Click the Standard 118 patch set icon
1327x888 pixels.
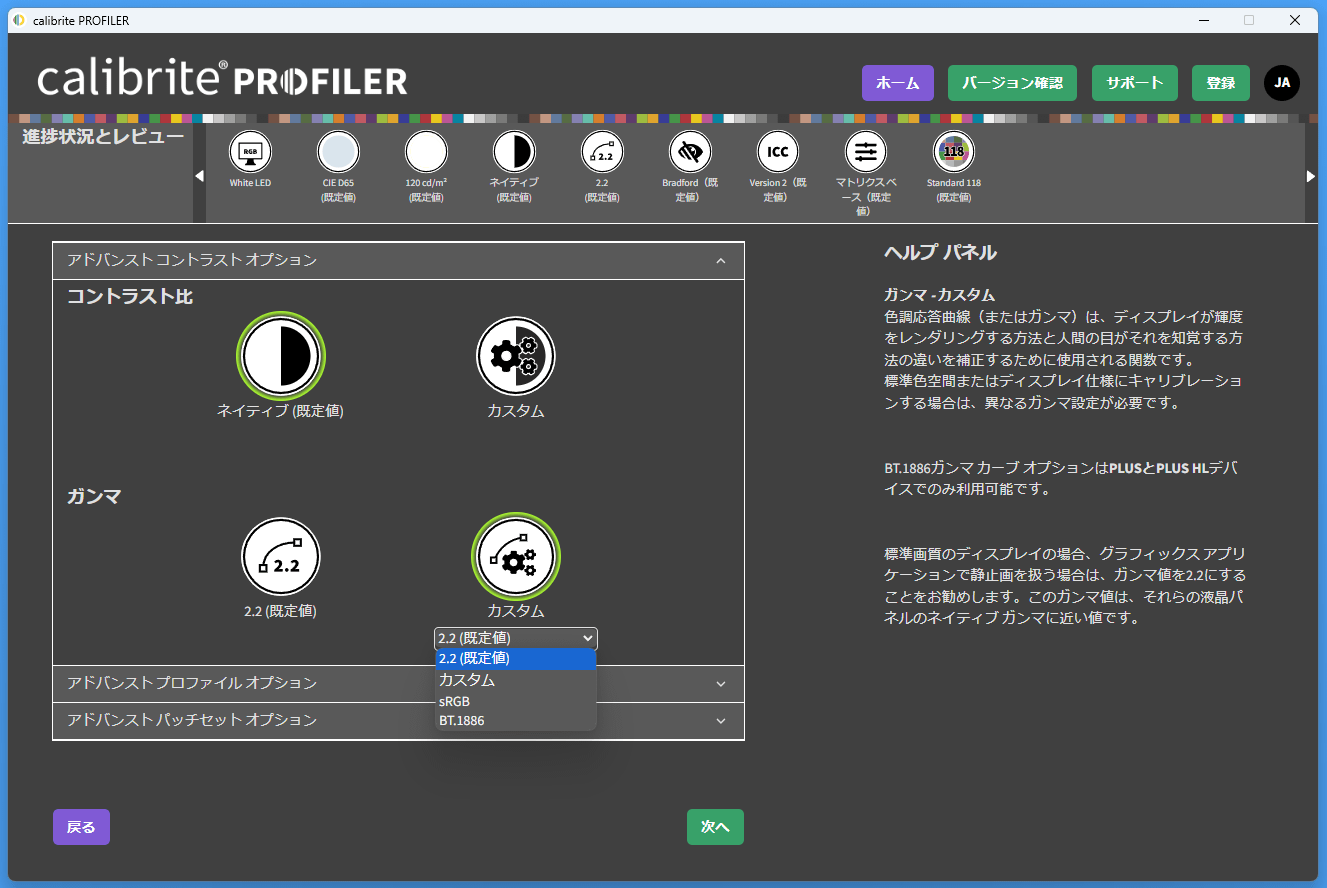954,152
